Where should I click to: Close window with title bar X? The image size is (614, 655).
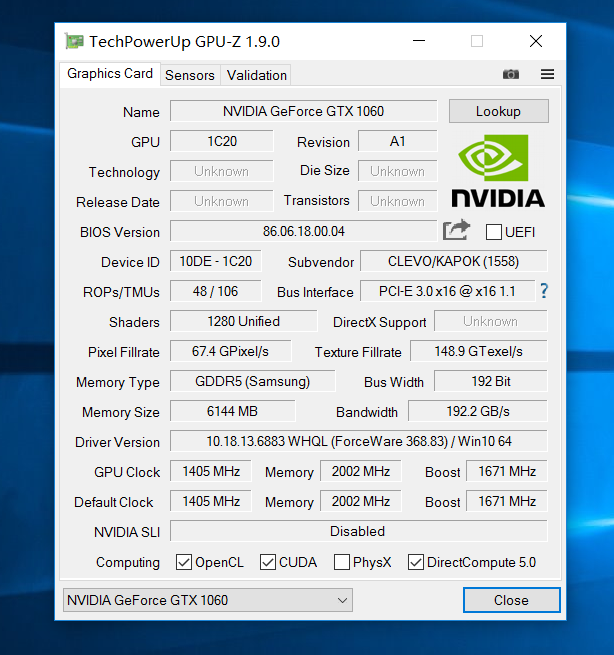click(x=536, y=41)
